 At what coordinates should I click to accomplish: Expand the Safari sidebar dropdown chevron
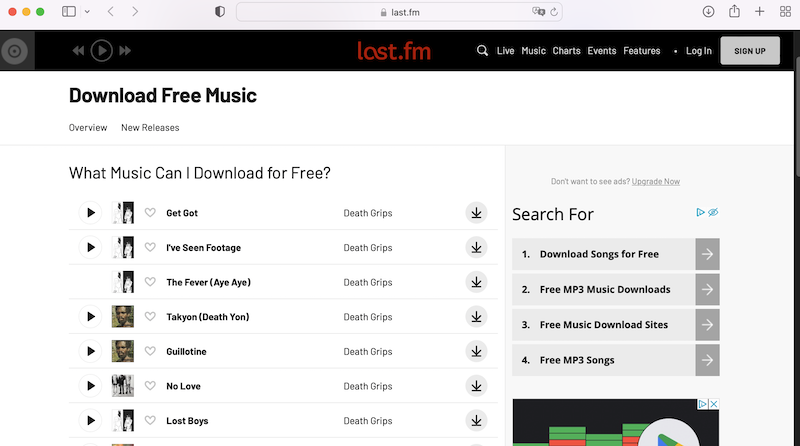87,12
